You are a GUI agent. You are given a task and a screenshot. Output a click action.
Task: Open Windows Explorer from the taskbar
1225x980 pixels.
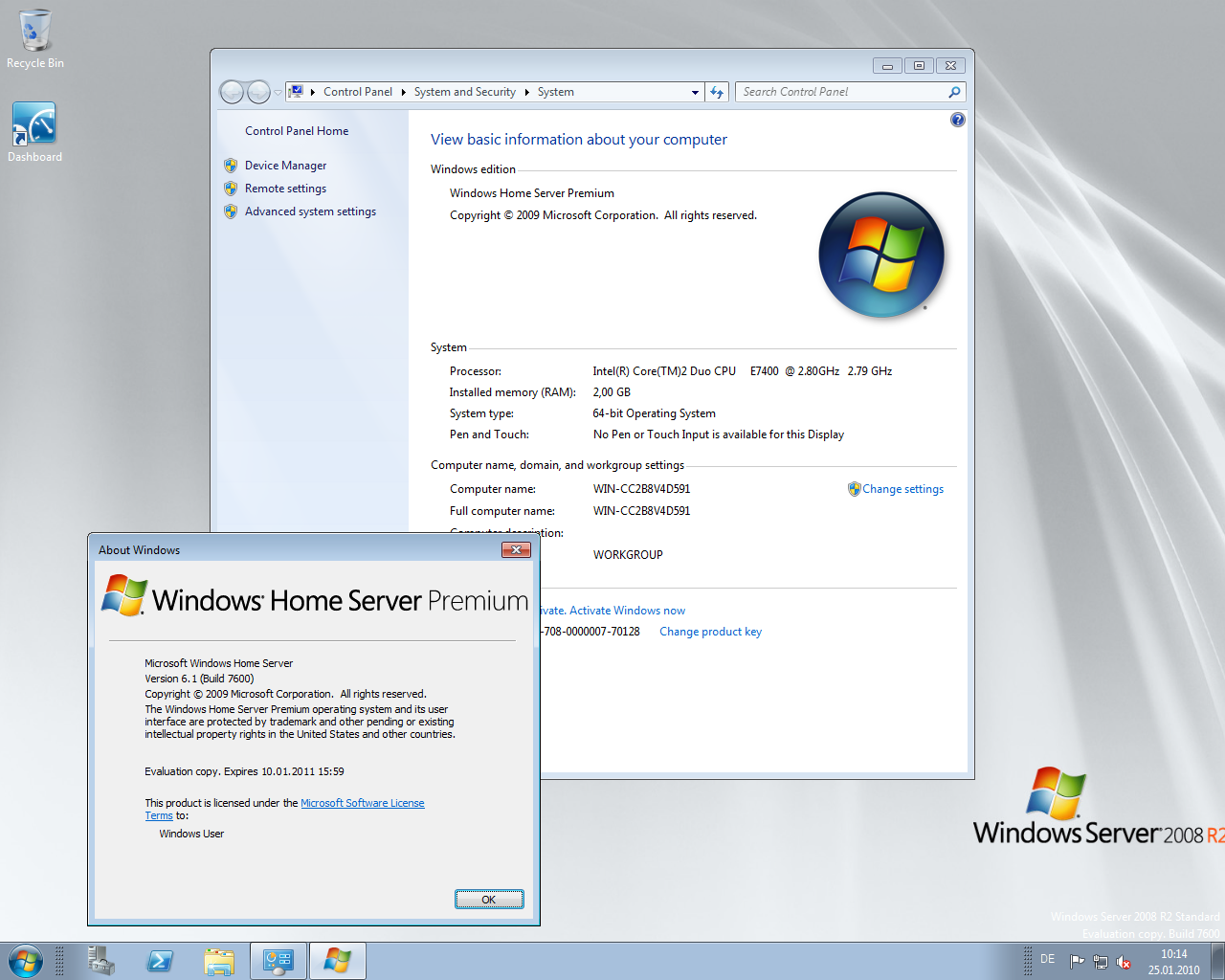(219, 961)
